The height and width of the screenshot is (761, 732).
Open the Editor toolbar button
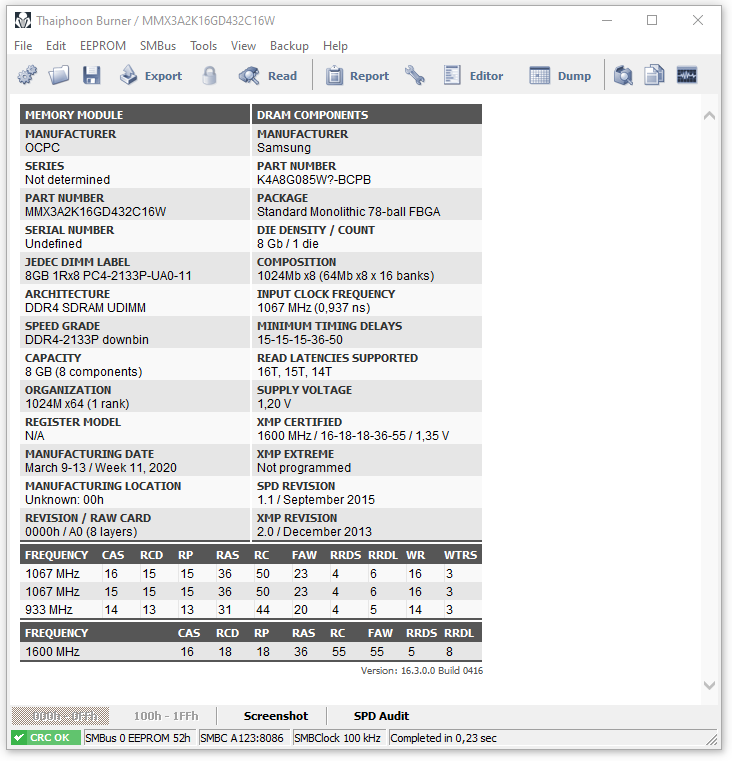tap(473, 76)
